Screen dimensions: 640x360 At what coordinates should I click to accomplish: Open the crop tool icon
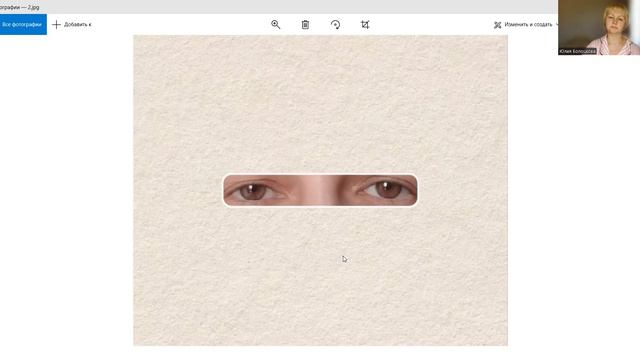point(365,24)
